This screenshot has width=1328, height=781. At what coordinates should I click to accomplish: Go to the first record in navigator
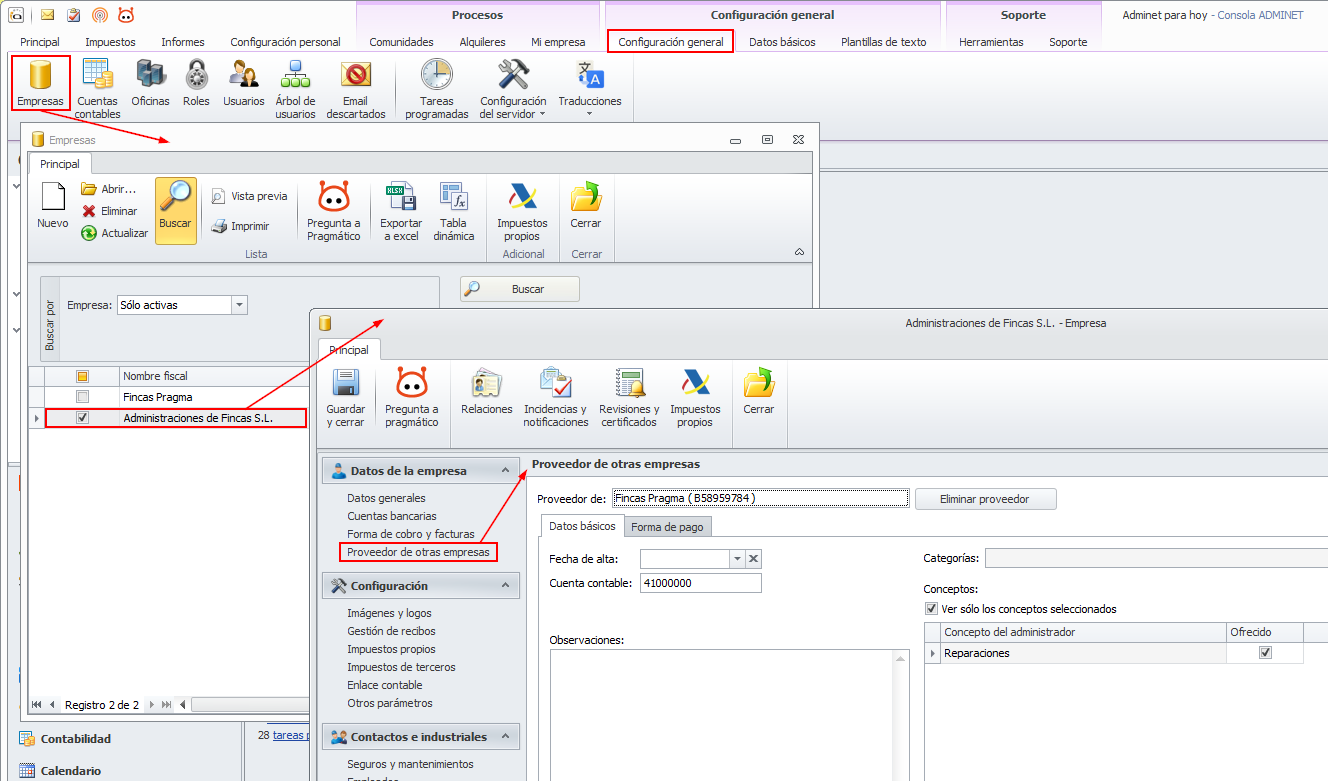click(x=37, y=705)
